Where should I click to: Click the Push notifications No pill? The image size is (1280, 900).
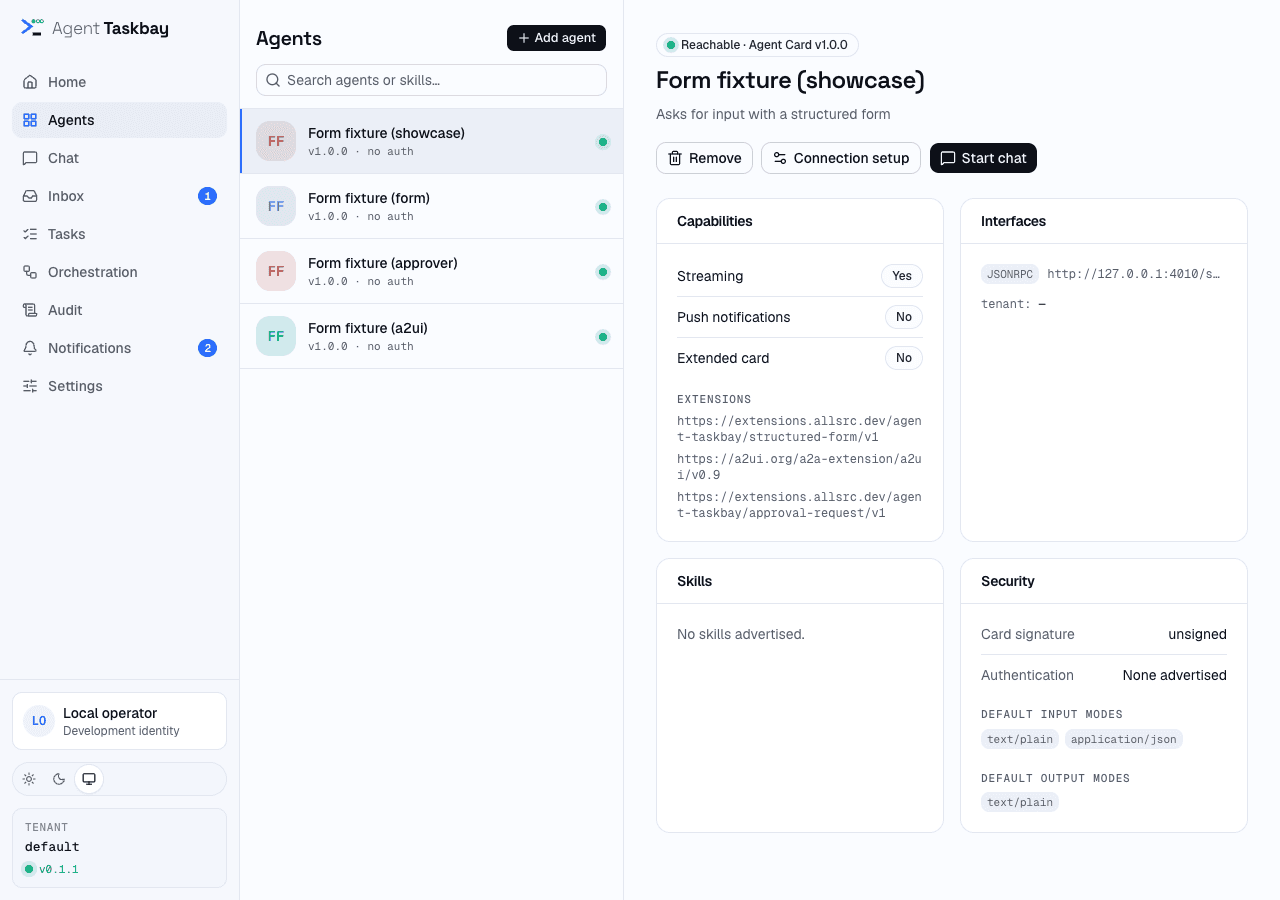pos(904,317)
